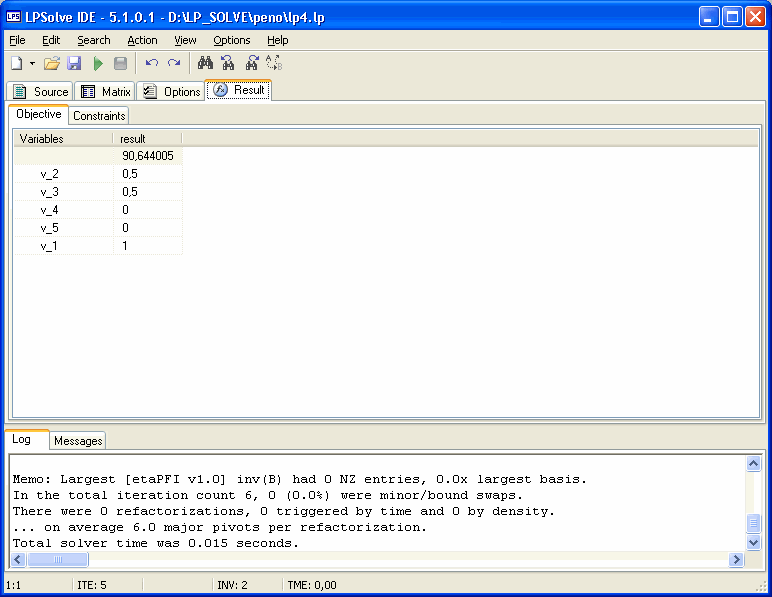Click the Redo arrow icon
Image resolution: width=772 pixels, height=597 pixels.
(x=174, y=63)
